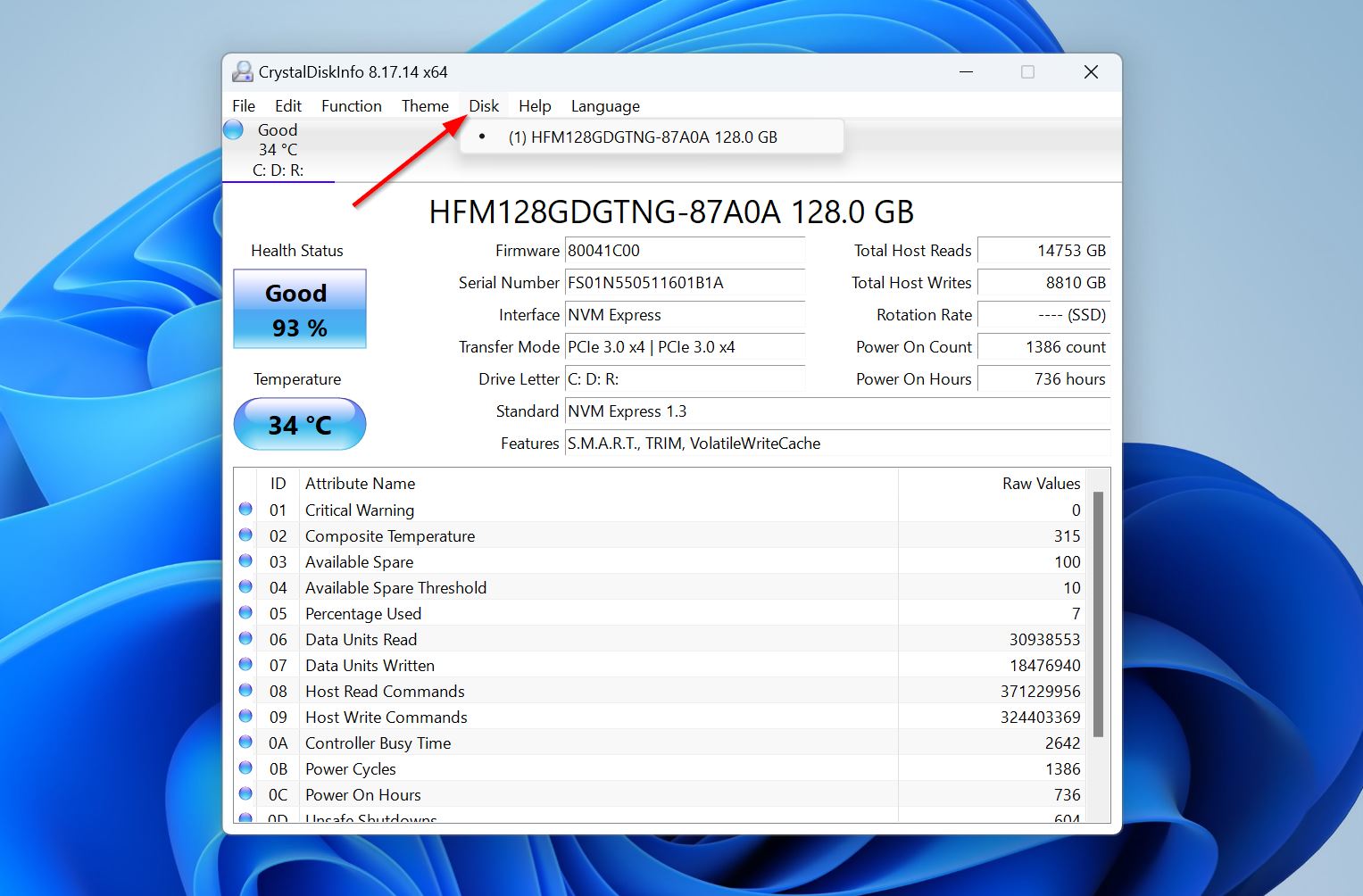This screenshot has width=1363, height=896.
Task: Open the Theme menu
Action: click(x=425, y=106)
